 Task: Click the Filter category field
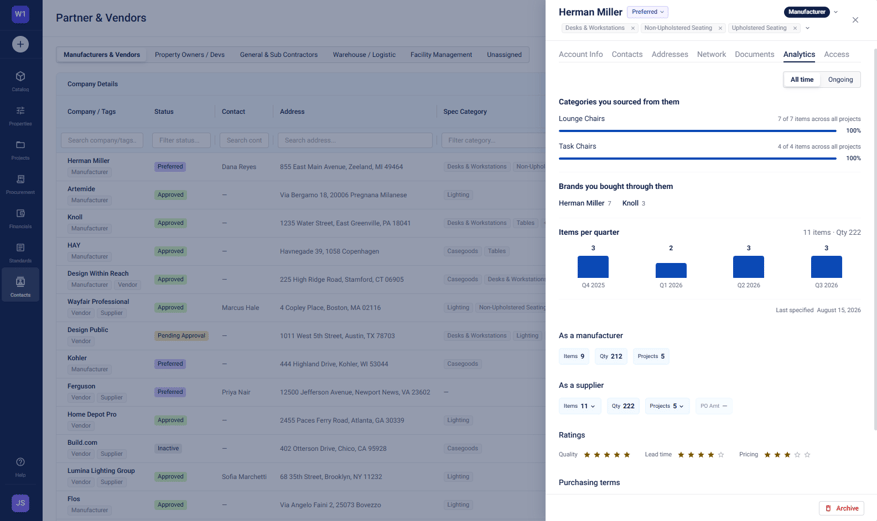tap(493, 140)
